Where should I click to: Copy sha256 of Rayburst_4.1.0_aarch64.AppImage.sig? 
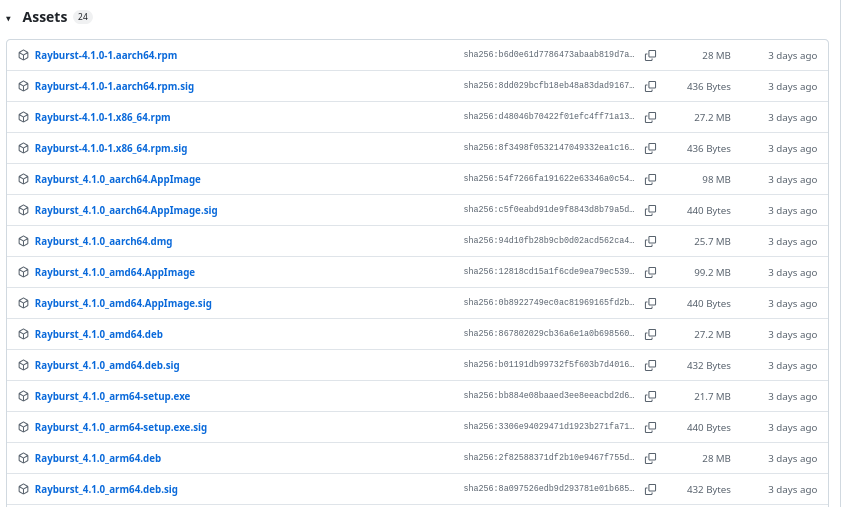coord(650,211)
